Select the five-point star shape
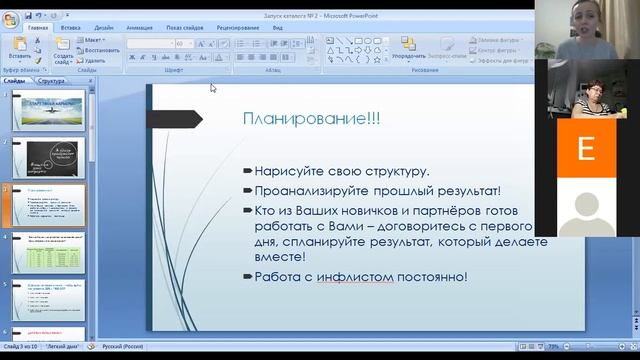This screenshot has width=640, height=360. coord(377,60)
